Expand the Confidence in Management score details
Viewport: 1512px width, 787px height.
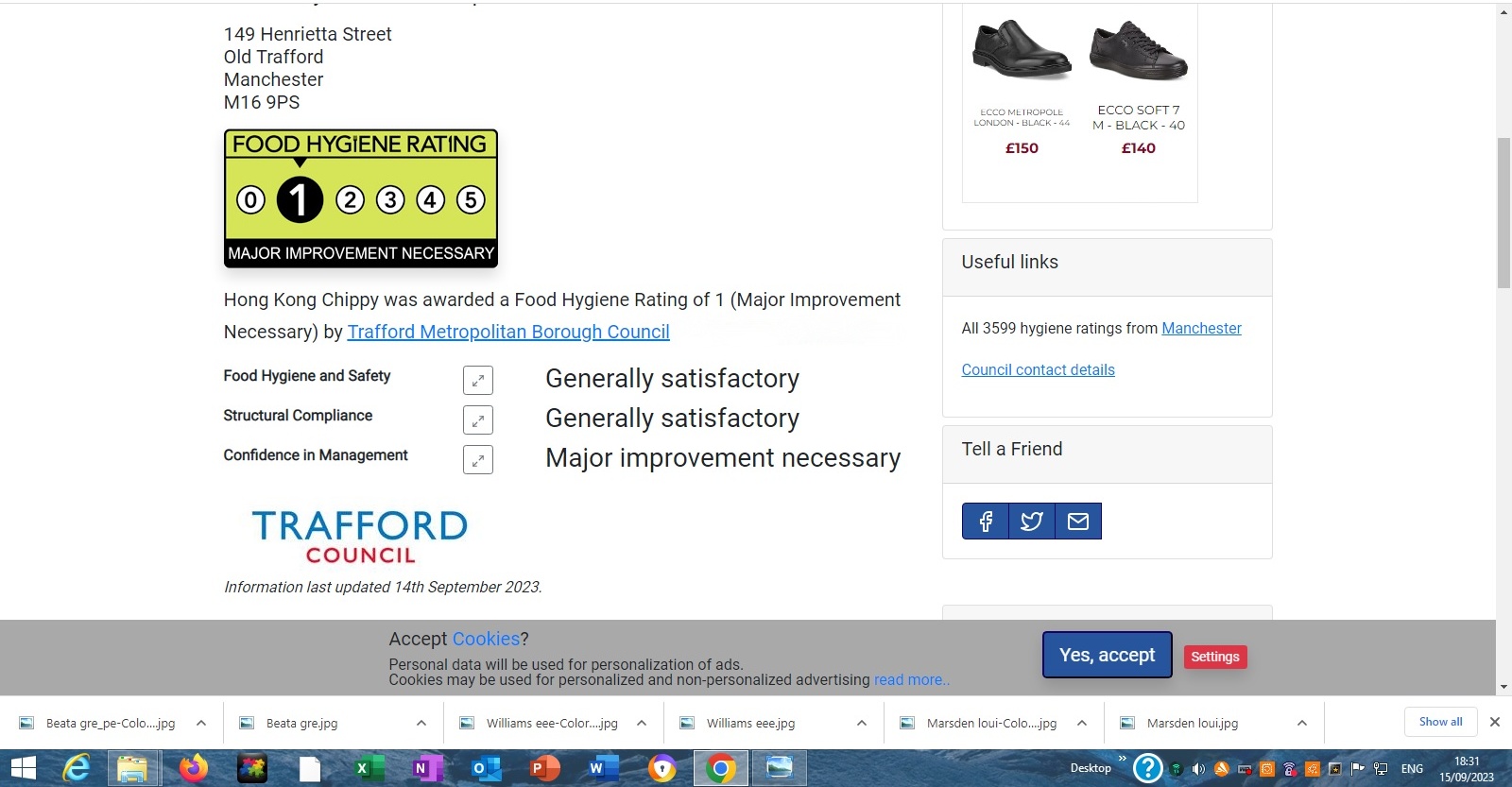[x=478, y=459]
